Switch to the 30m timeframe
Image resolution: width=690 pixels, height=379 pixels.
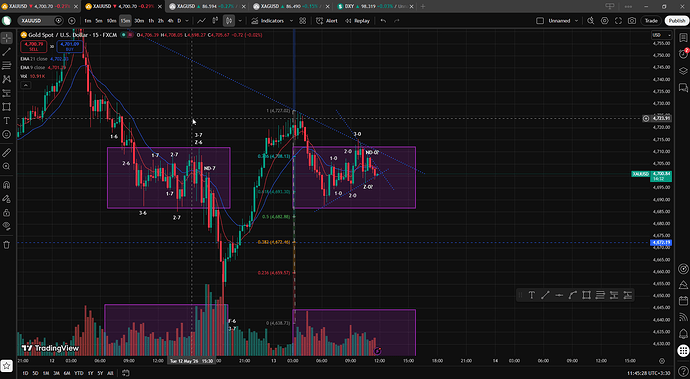(139, 21)
